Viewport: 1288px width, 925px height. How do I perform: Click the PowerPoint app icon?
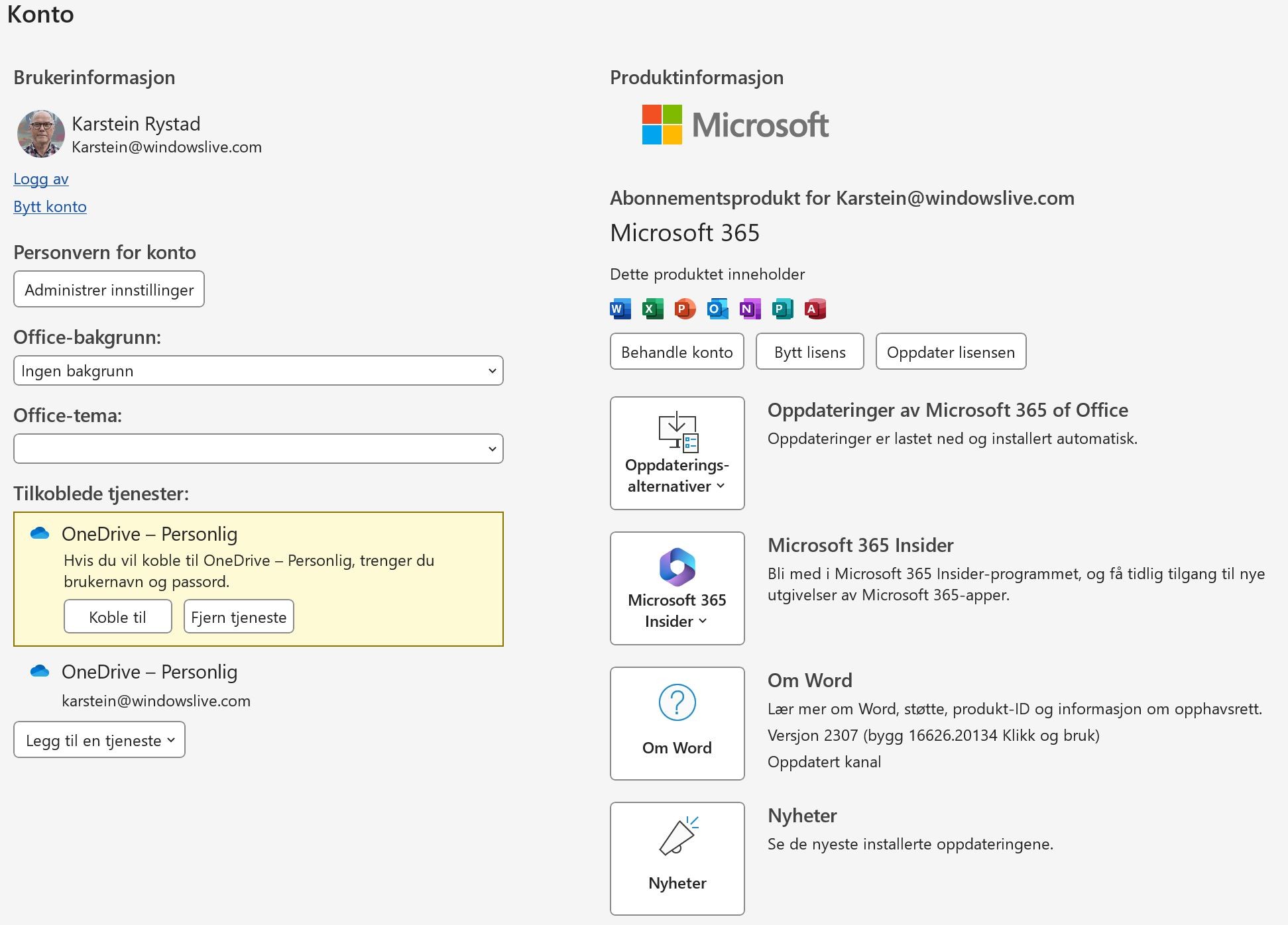685,309
